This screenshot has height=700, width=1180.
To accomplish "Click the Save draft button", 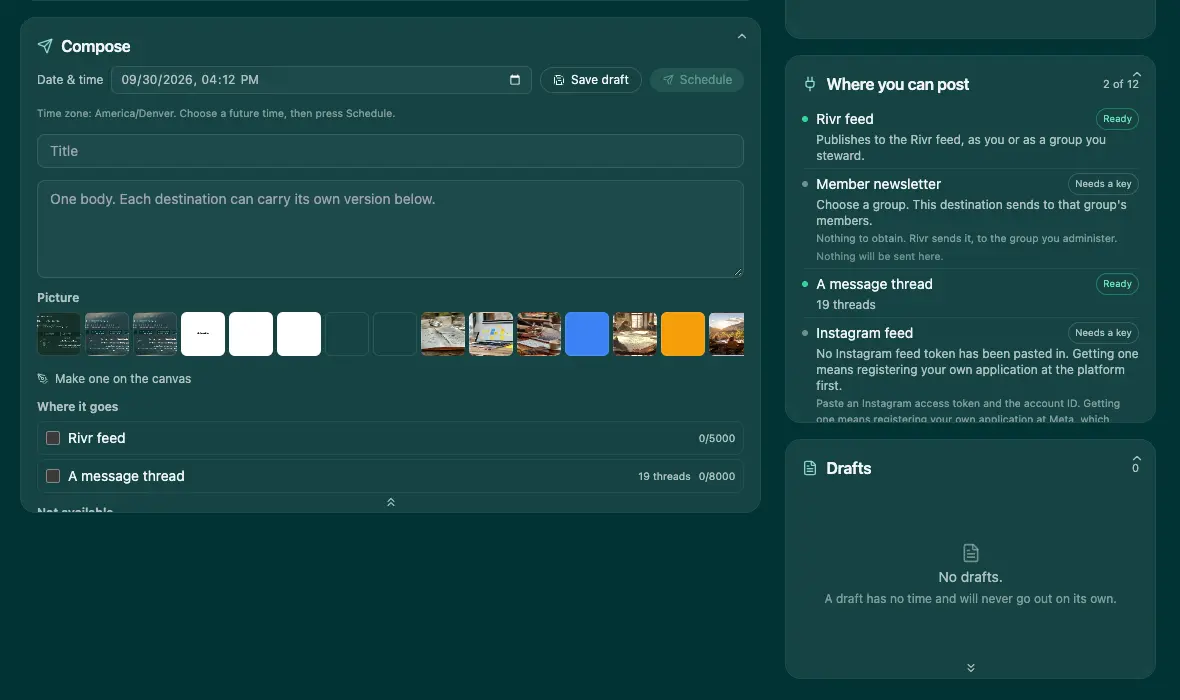I will 591,80.
